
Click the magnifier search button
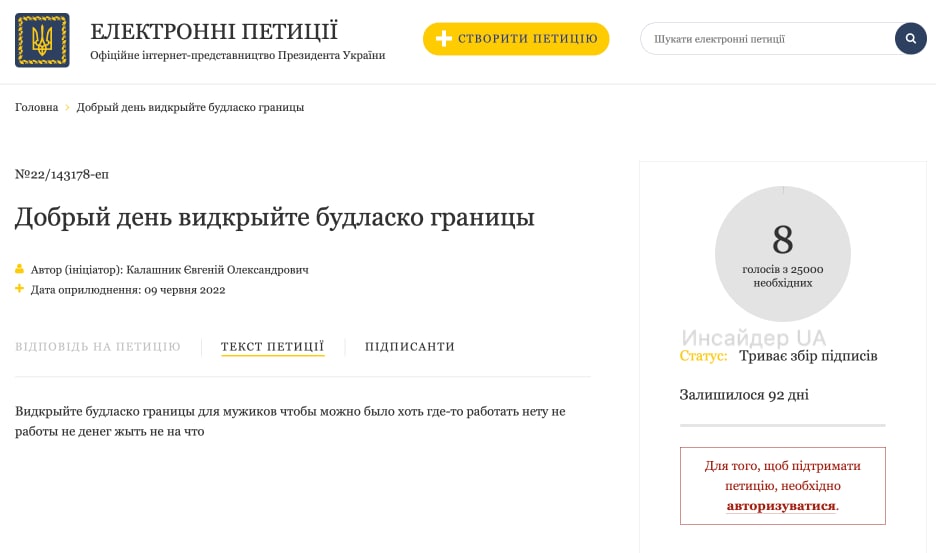[910, 39]
